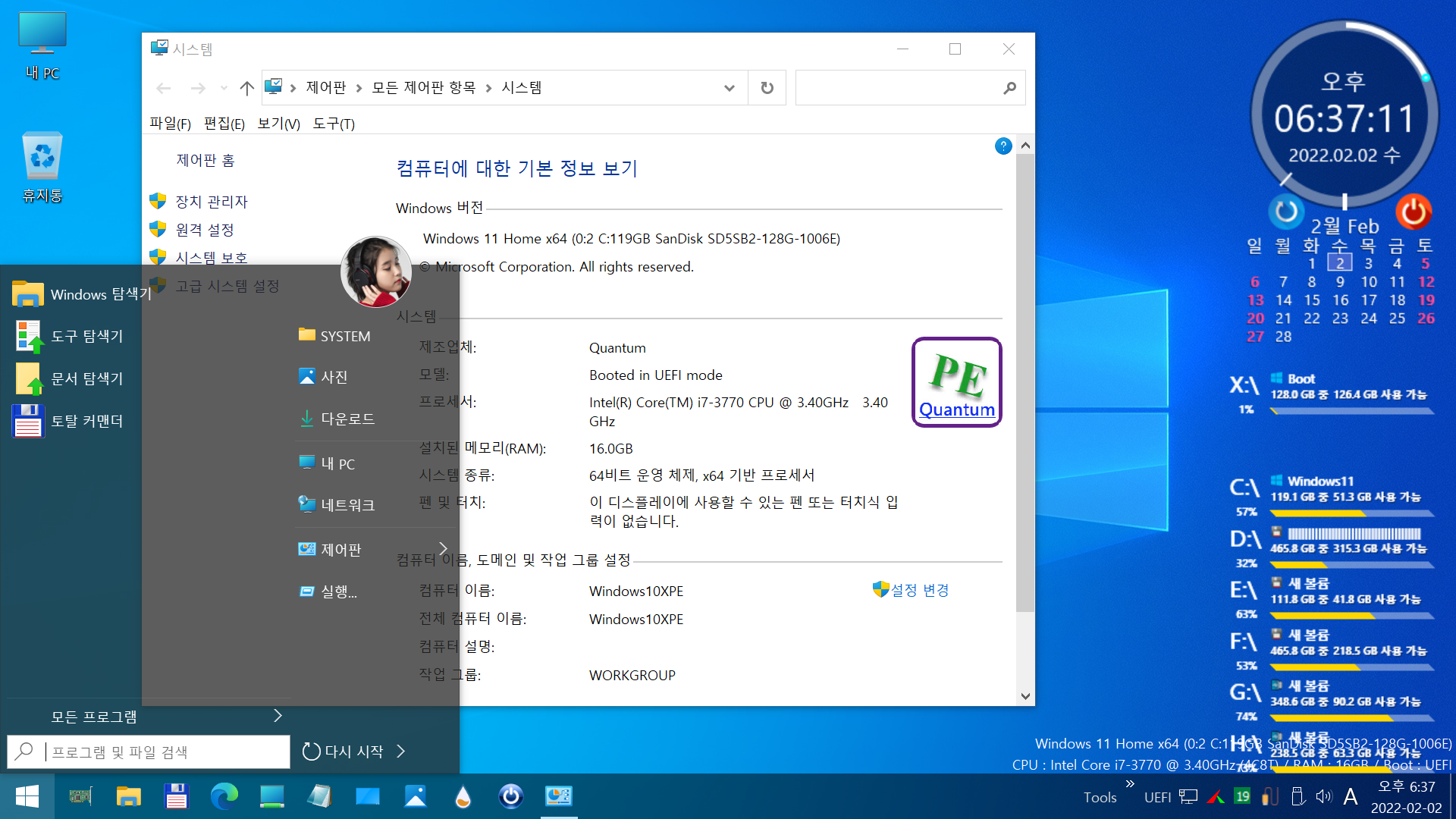Launch 토탈 커맨더 from start menu
The image size is (1456, 819).
click(68, 421)
